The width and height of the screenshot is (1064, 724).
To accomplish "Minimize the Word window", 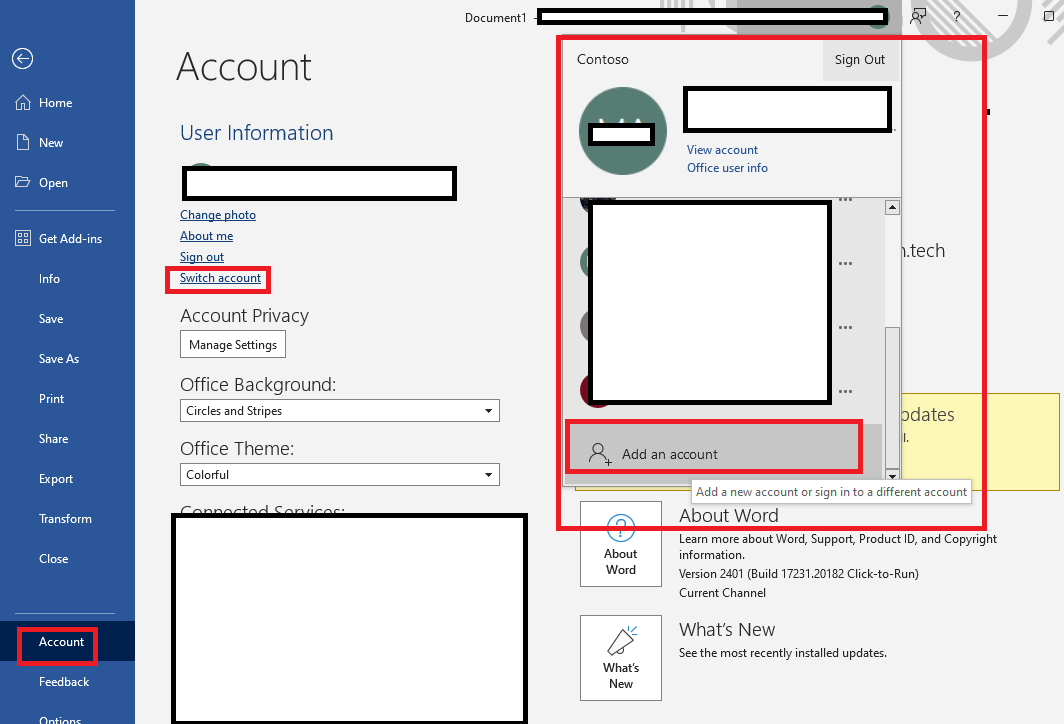I will (1003, 16).
